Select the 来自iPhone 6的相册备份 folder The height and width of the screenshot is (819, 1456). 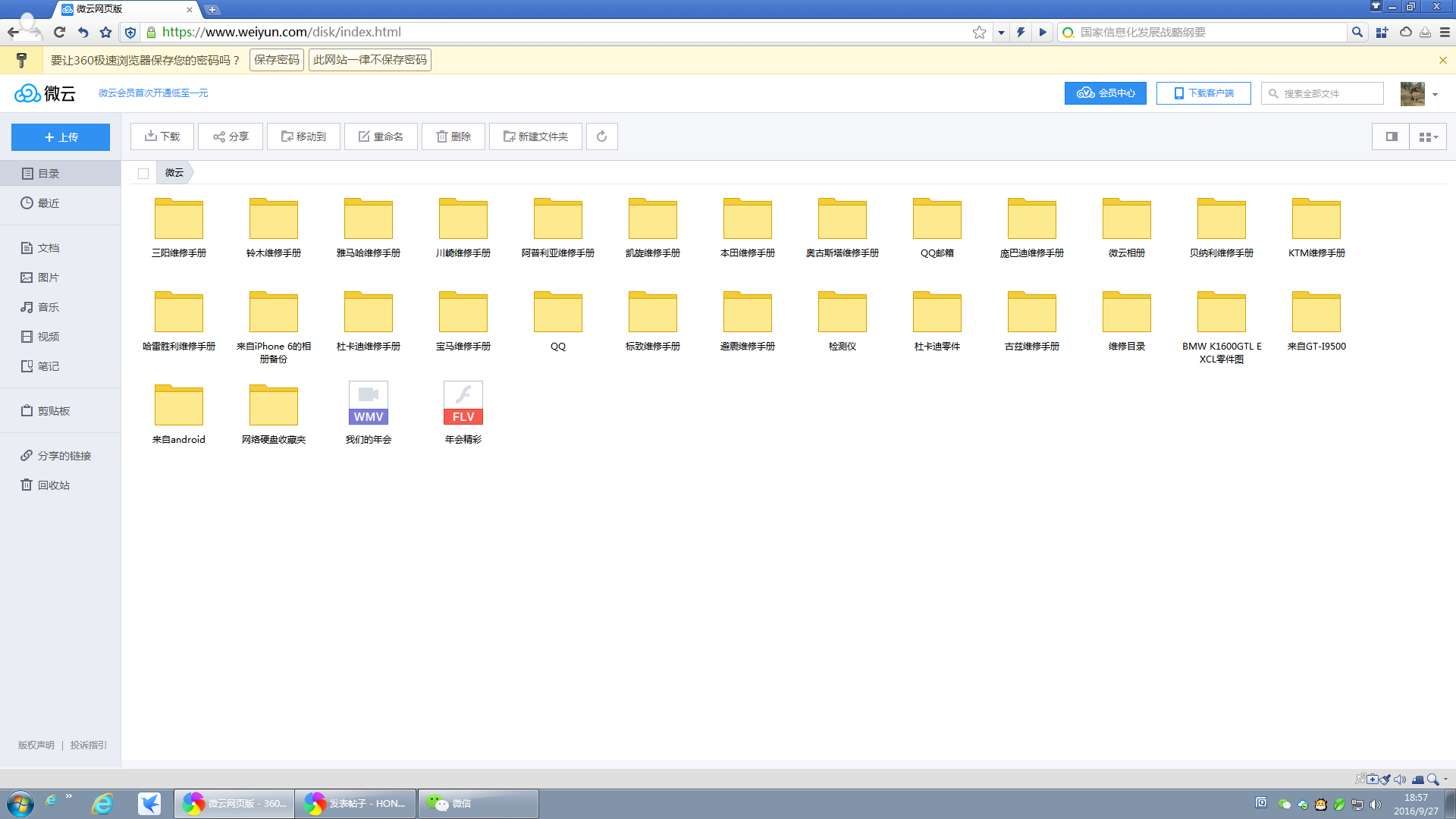pyautogui.click(x=274, y=326)
